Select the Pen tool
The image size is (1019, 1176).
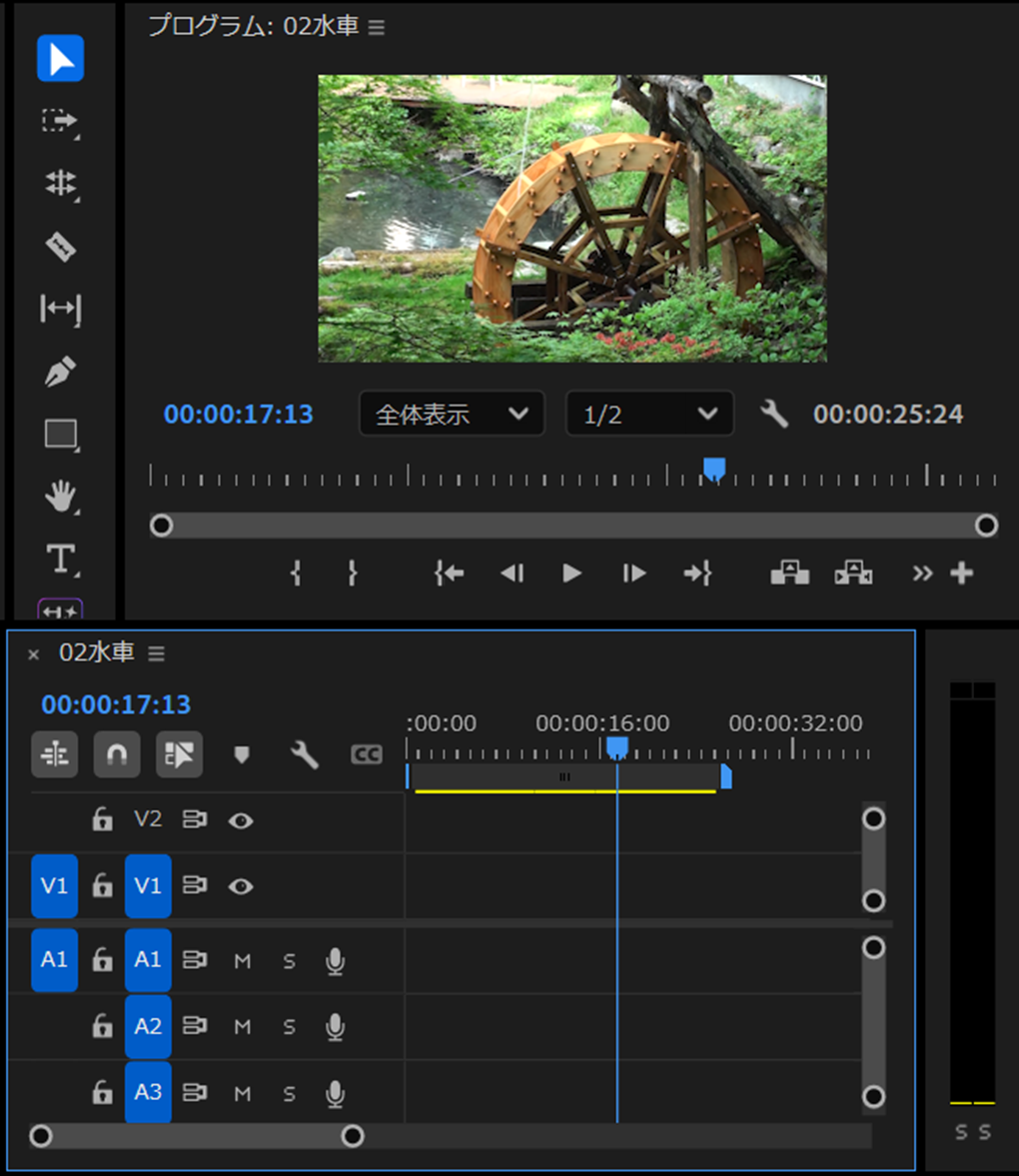pyautogui.click(x=60, y=371)
